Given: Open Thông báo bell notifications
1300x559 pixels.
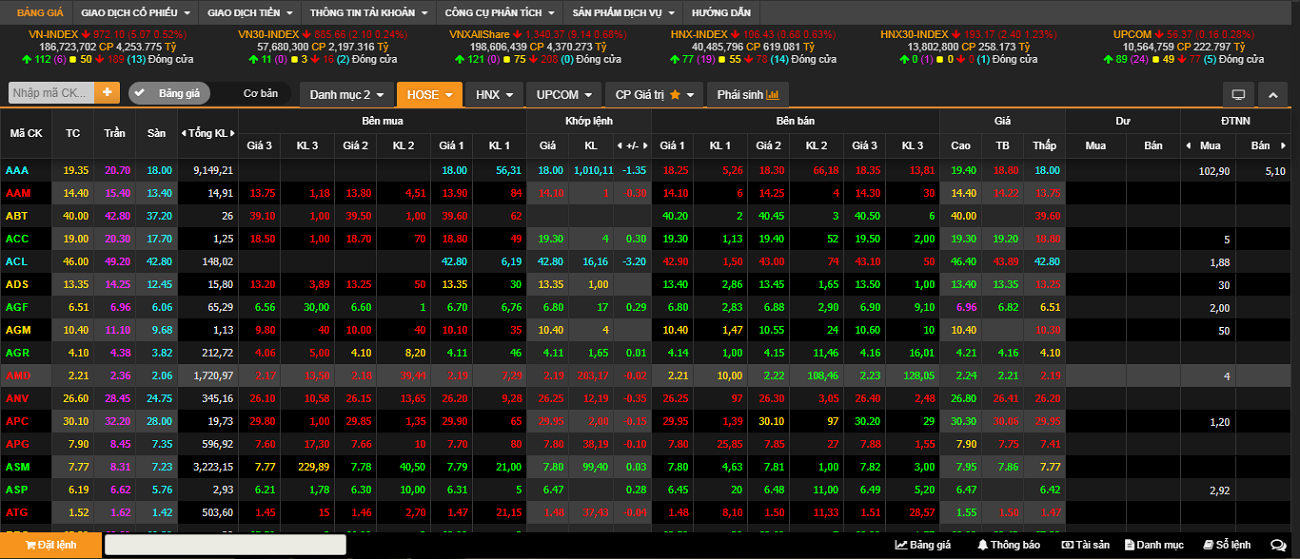Looking at the screenshot, I should (x=1009, y=545).
